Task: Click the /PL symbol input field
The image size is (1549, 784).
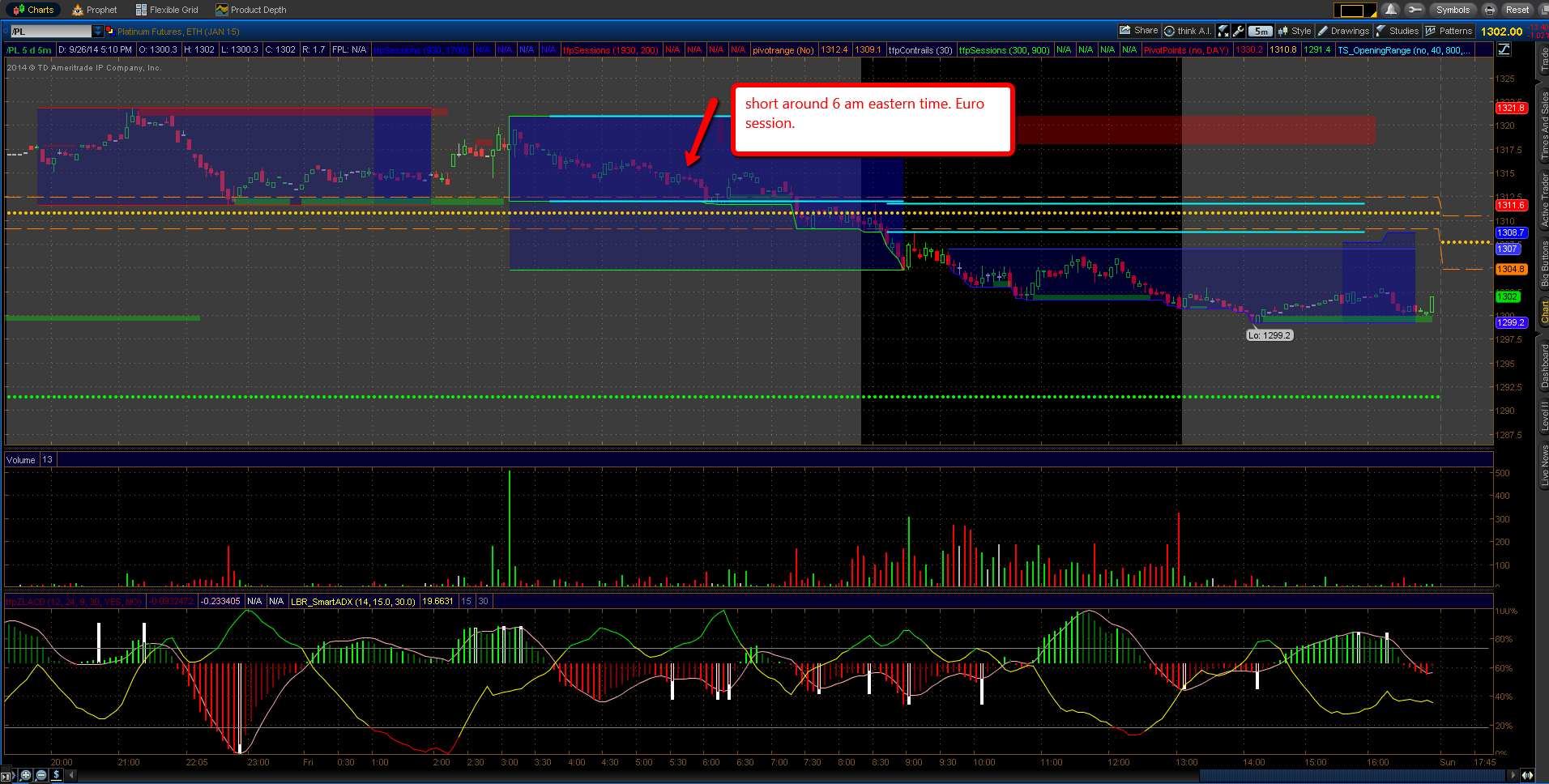Action: point(51,32)
